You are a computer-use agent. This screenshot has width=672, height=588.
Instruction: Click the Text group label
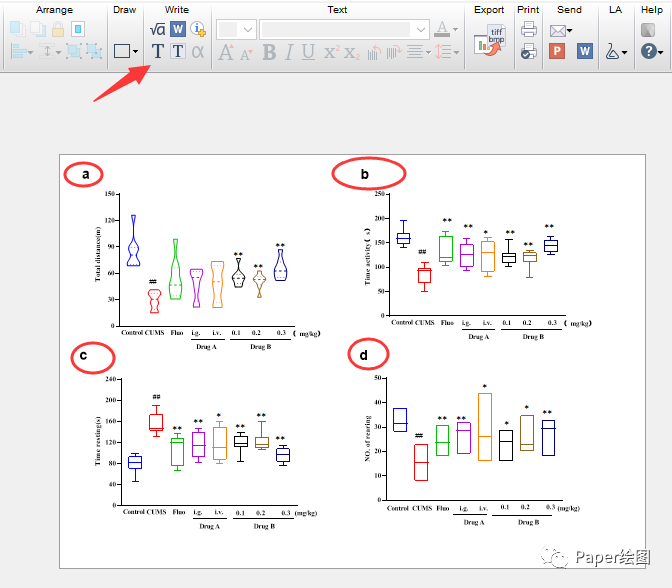coord(337,10)
